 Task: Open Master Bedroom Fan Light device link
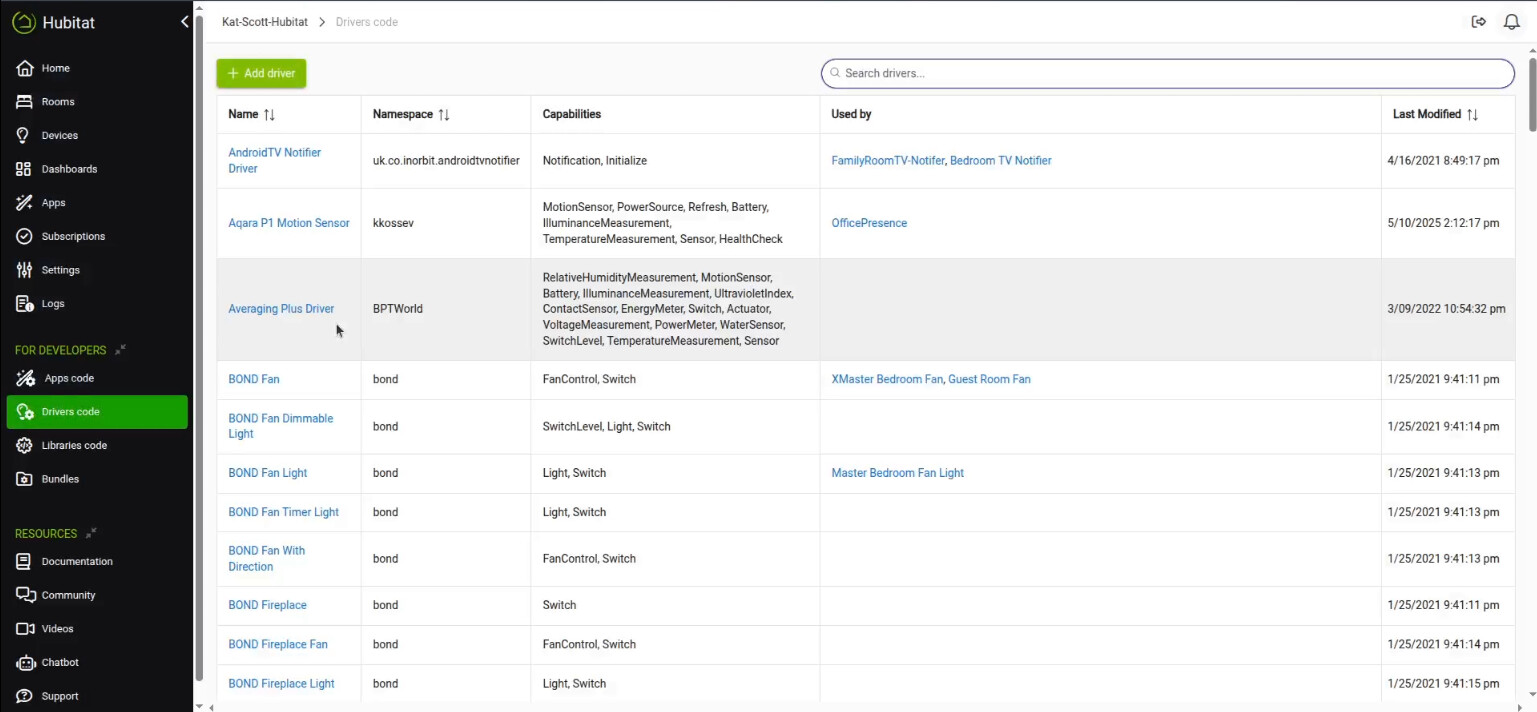coord(898,473)
